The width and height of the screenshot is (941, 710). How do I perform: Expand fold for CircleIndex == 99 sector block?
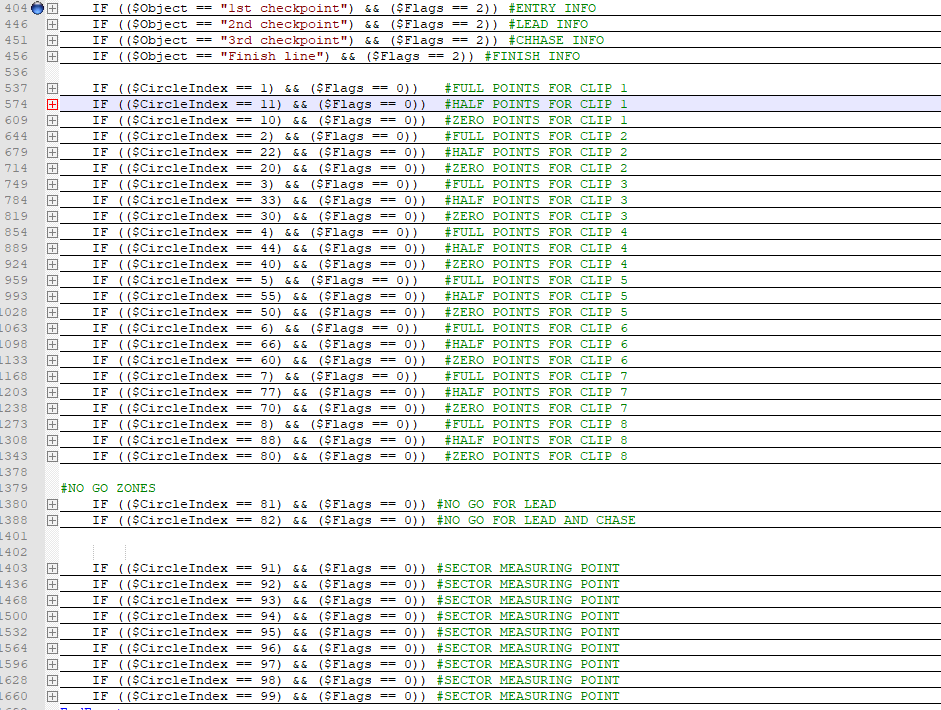tap(52, 697)
